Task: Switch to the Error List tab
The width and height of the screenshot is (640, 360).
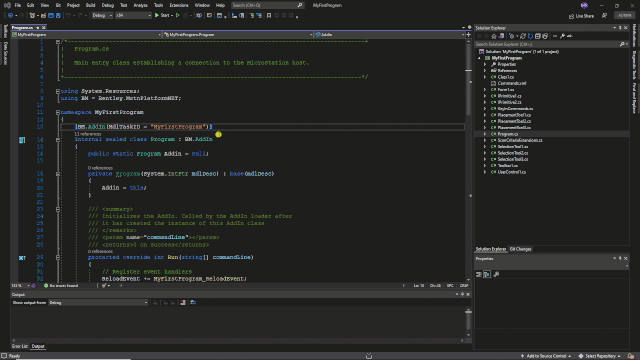Action: [20, 346]
